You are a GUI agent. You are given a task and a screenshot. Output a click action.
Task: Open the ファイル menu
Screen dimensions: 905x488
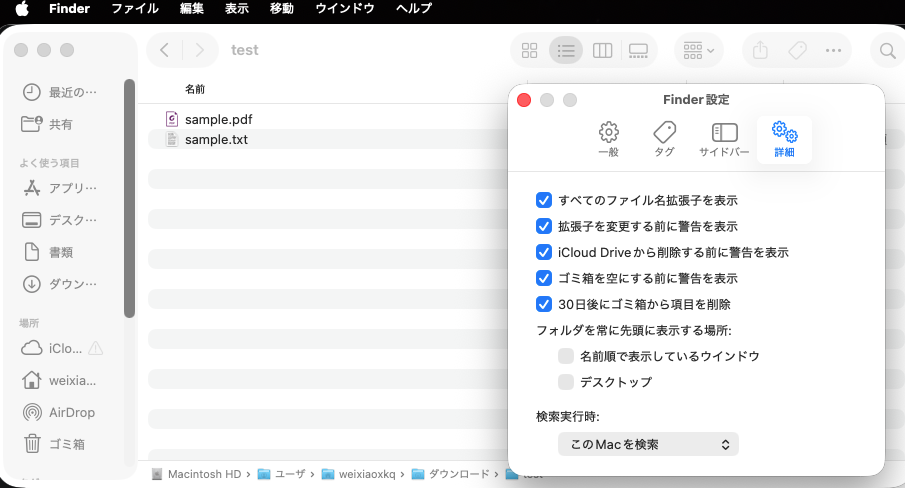click(x=135, y=9)
